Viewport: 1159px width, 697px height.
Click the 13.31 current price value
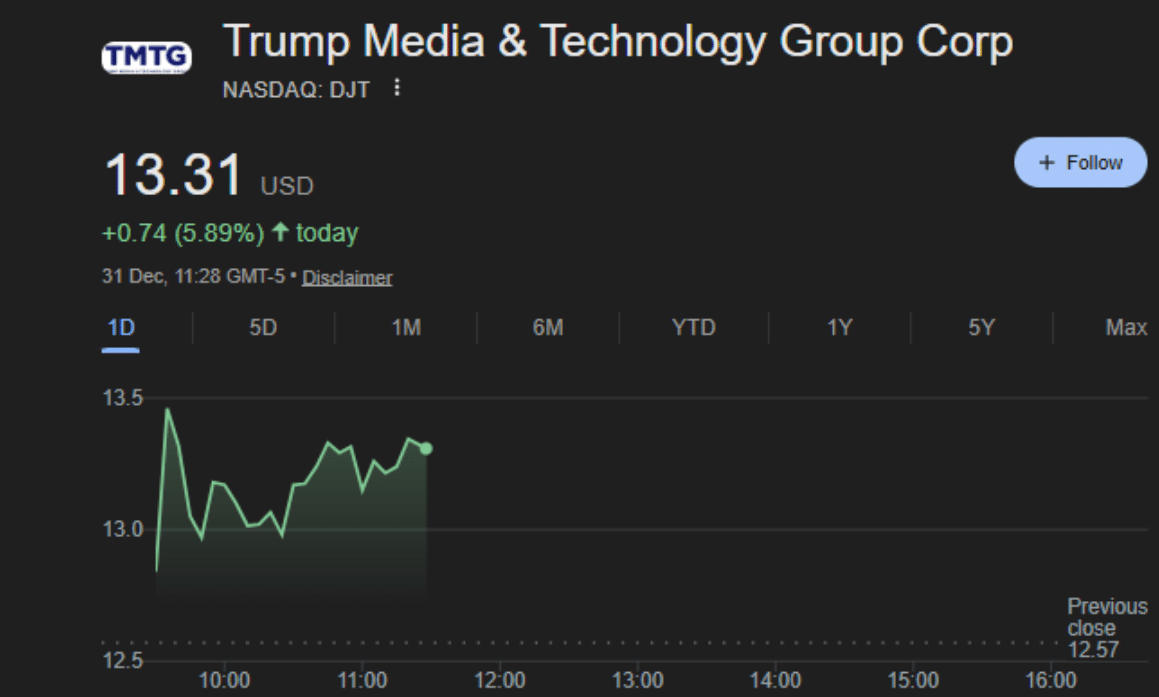click(174, 175)
